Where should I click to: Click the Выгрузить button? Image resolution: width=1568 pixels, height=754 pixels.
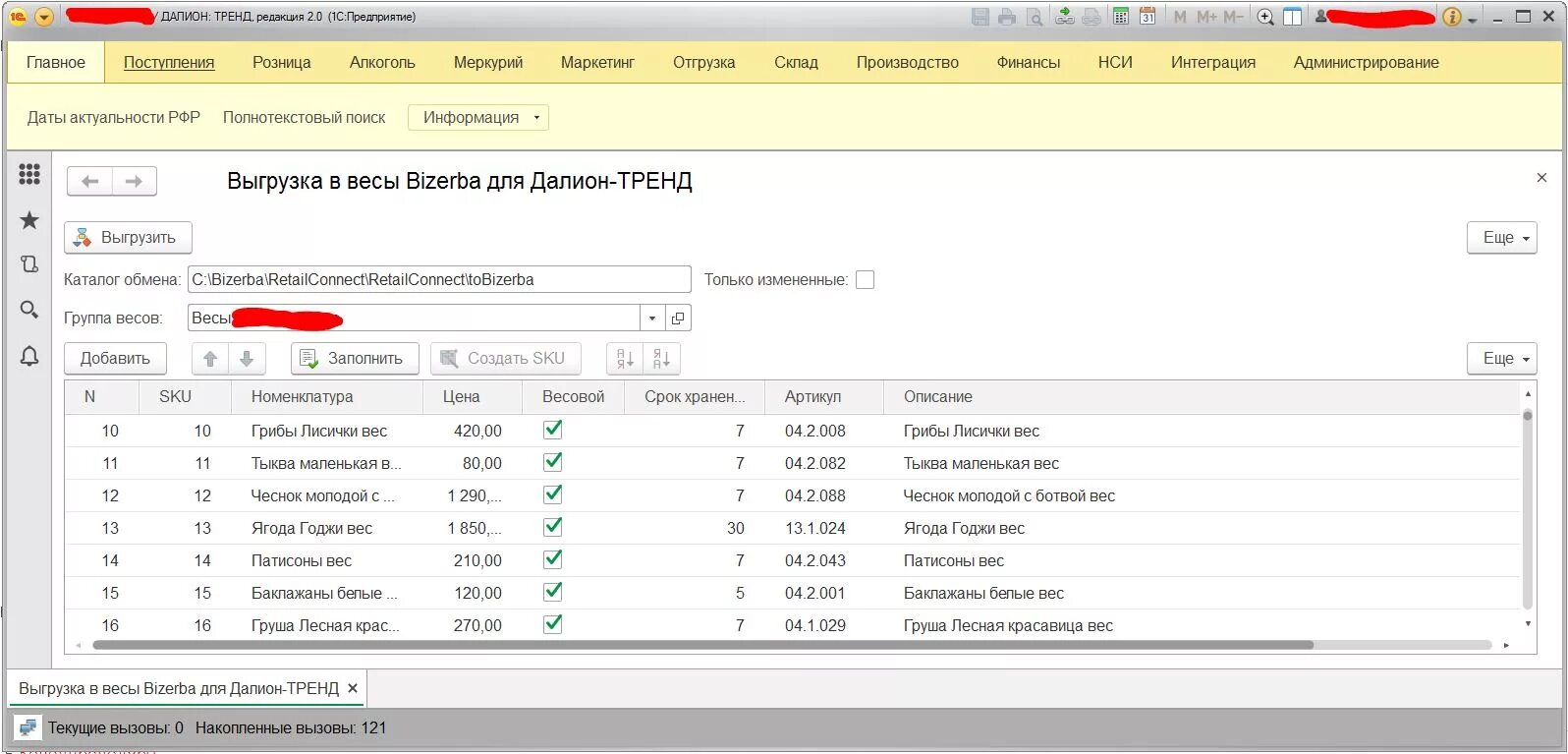coord(128,237)
